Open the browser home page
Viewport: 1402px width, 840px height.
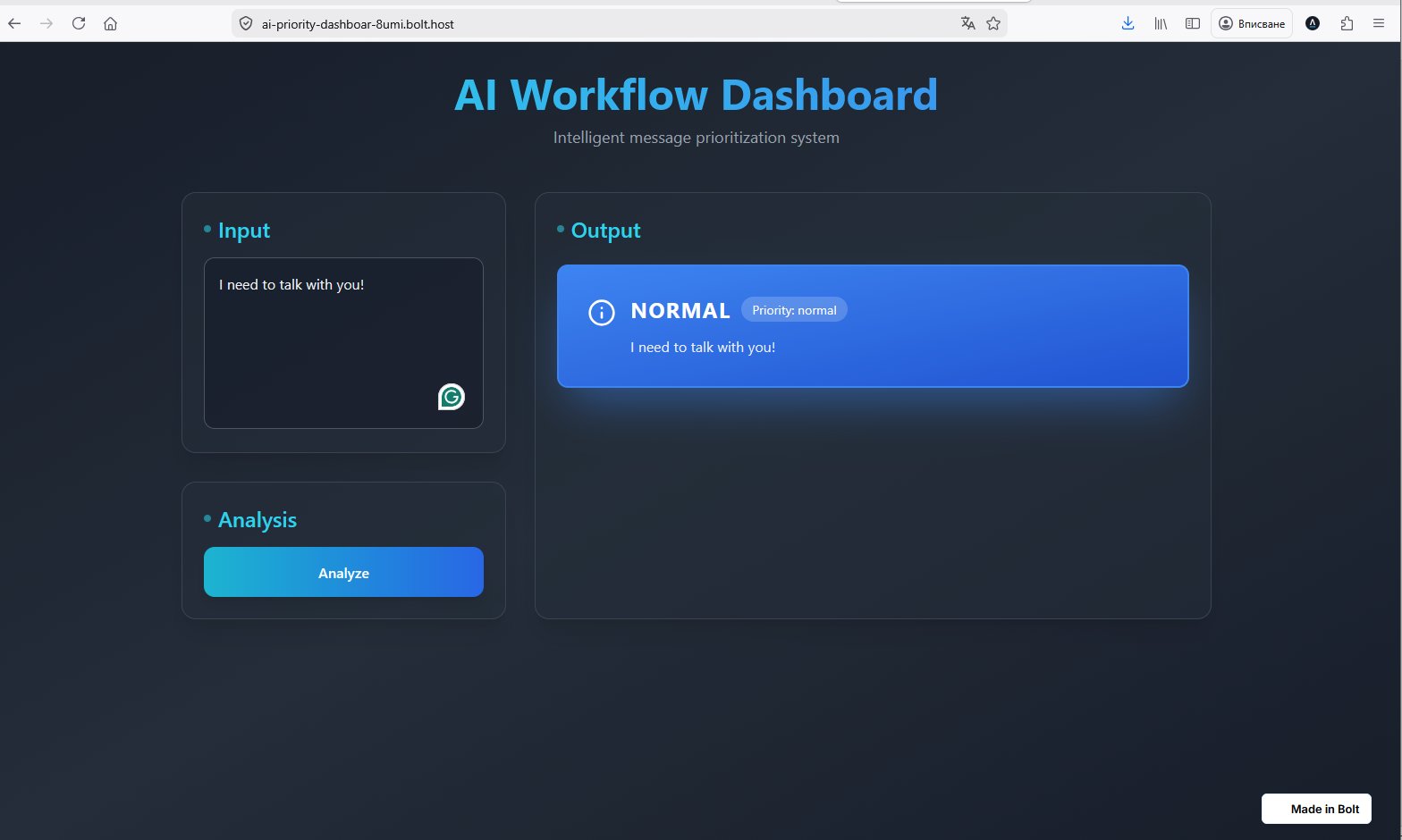point(111,23)
